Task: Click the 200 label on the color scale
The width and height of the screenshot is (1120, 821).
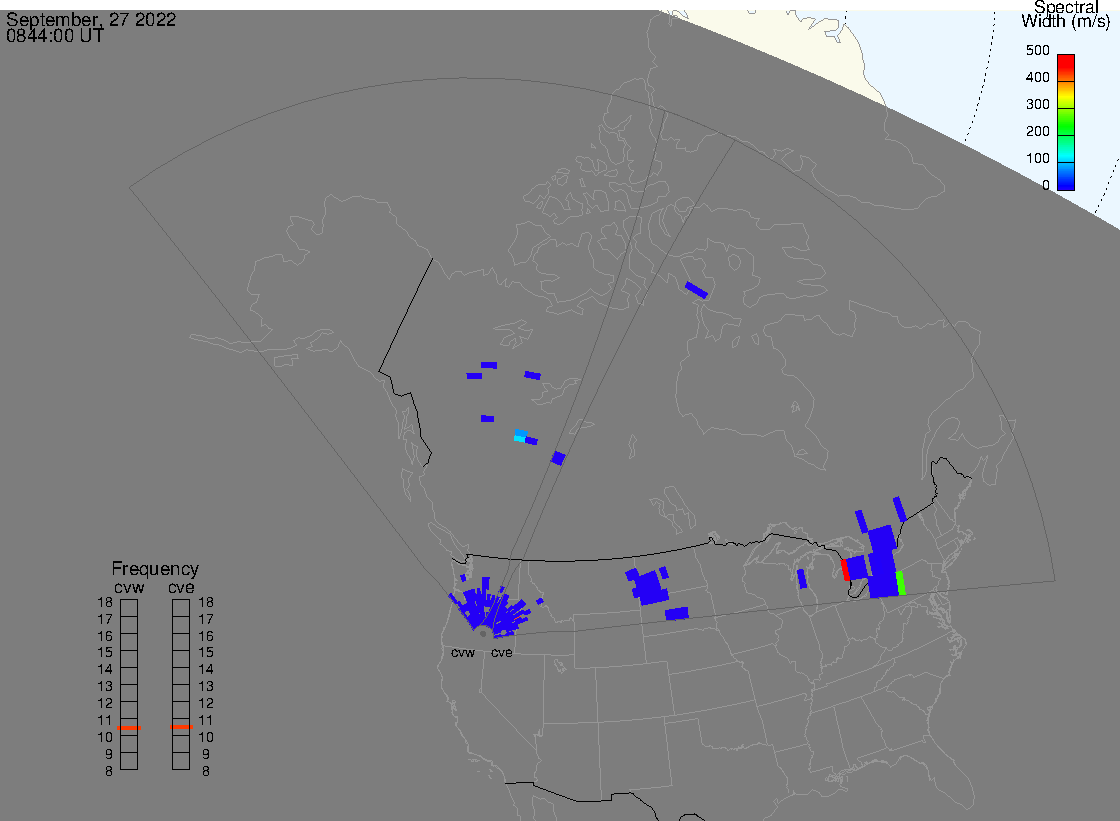Action: 1037,131
